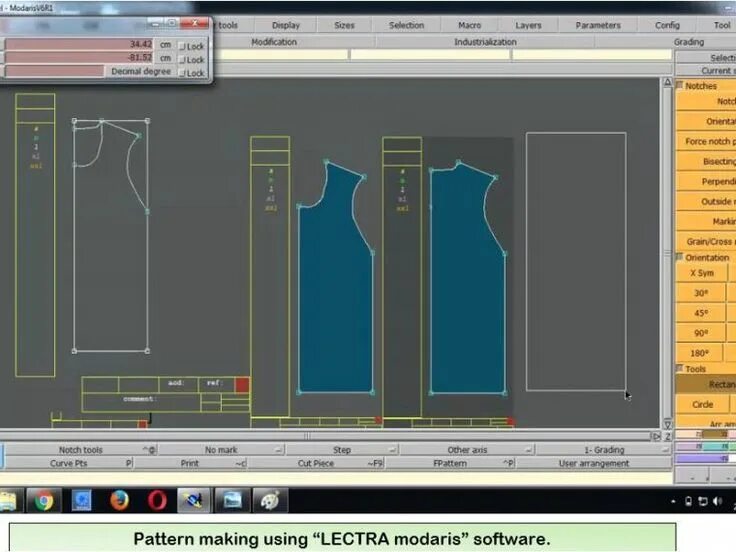This screenshot has height=552, width=736.
Task: Click the Decimal degree input field
Action: pos(54,71)
